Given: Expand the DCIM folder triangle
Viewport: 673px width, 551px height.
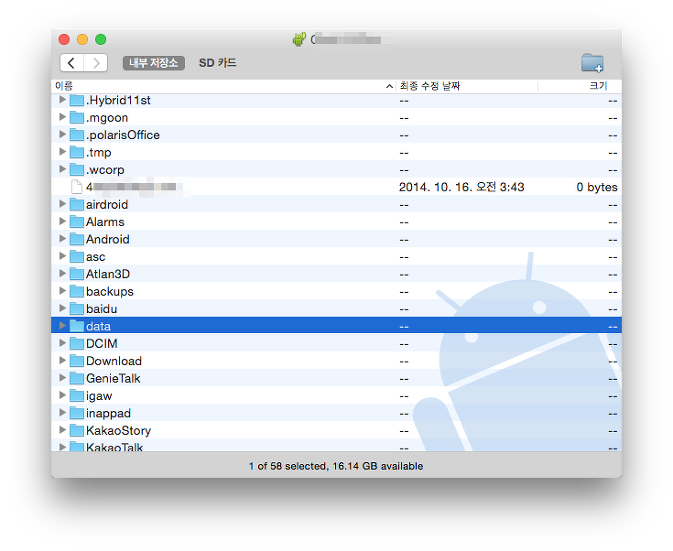Looking at the screenshot, I should [62, 343].
